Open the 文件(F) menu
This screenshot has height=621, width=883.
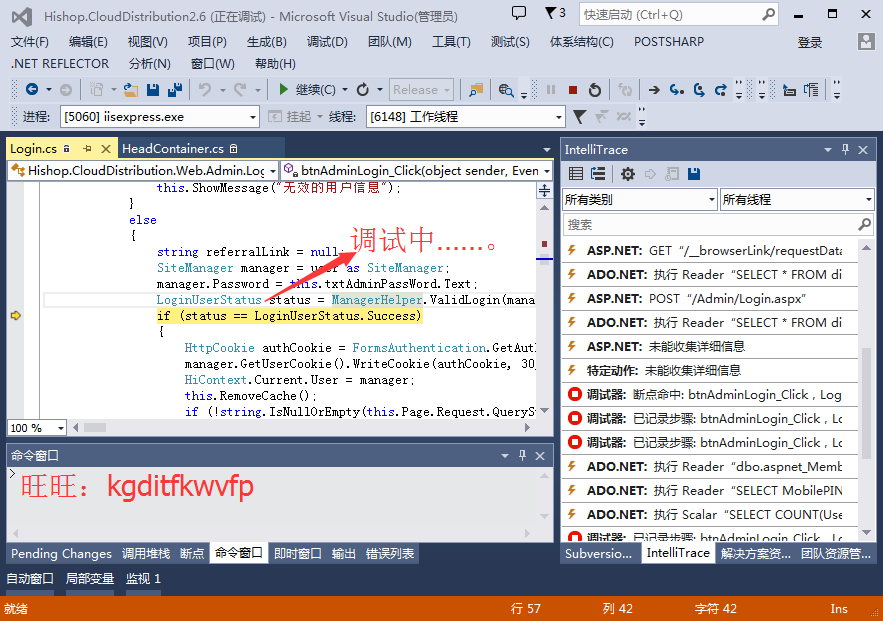click(30, 42)
